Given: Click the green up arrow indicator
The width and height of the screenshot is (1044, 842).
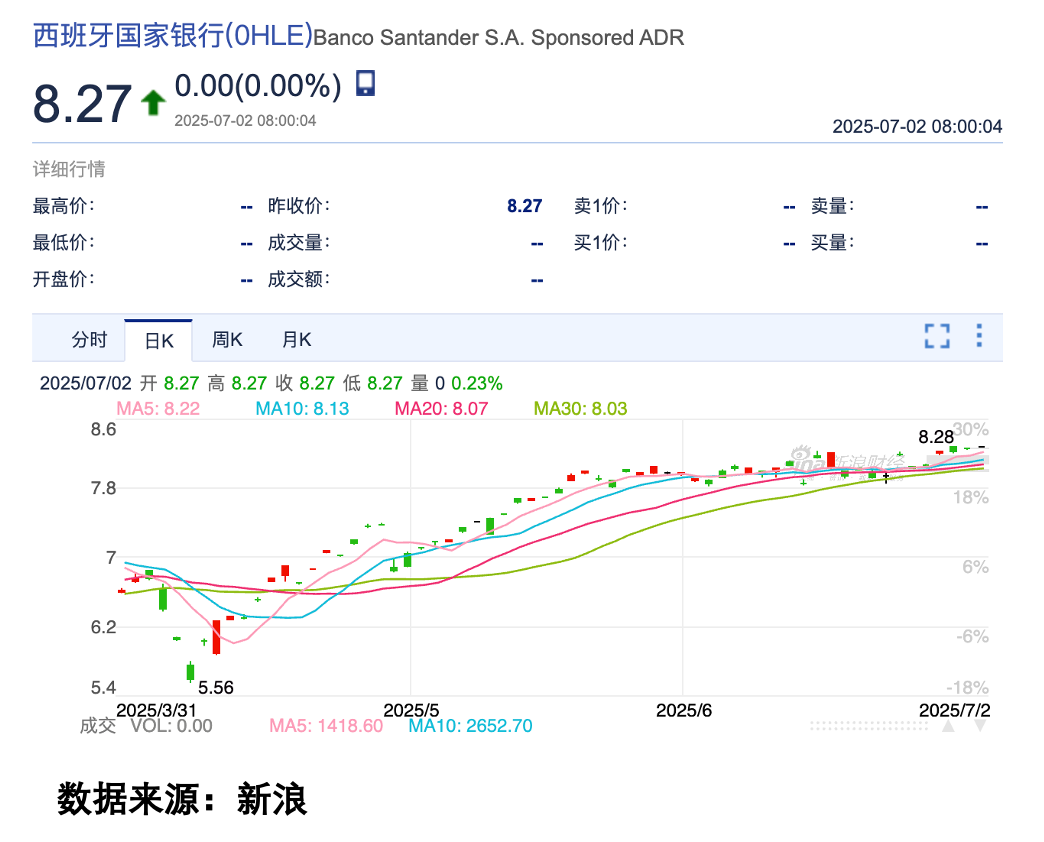Looking at the screenshot, I should 153,102.
